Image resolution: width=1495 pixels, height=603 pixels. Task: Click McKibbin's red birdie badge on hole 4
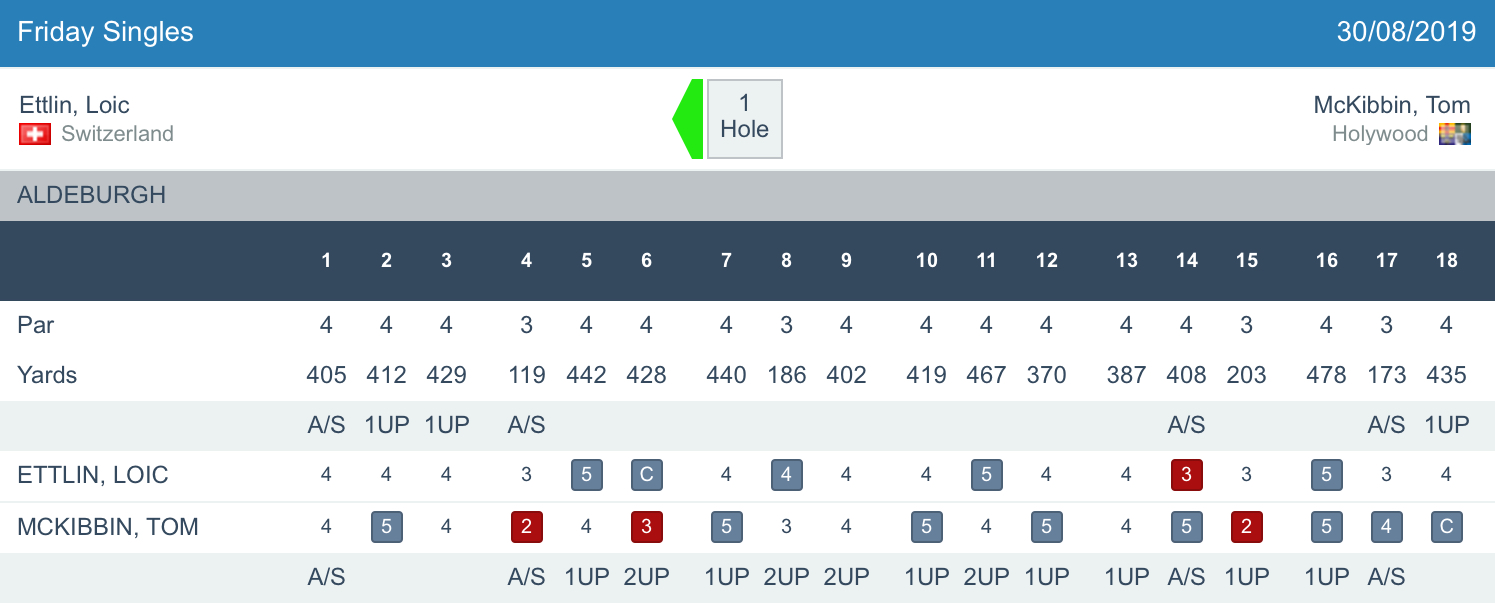[x=527, y=526]
